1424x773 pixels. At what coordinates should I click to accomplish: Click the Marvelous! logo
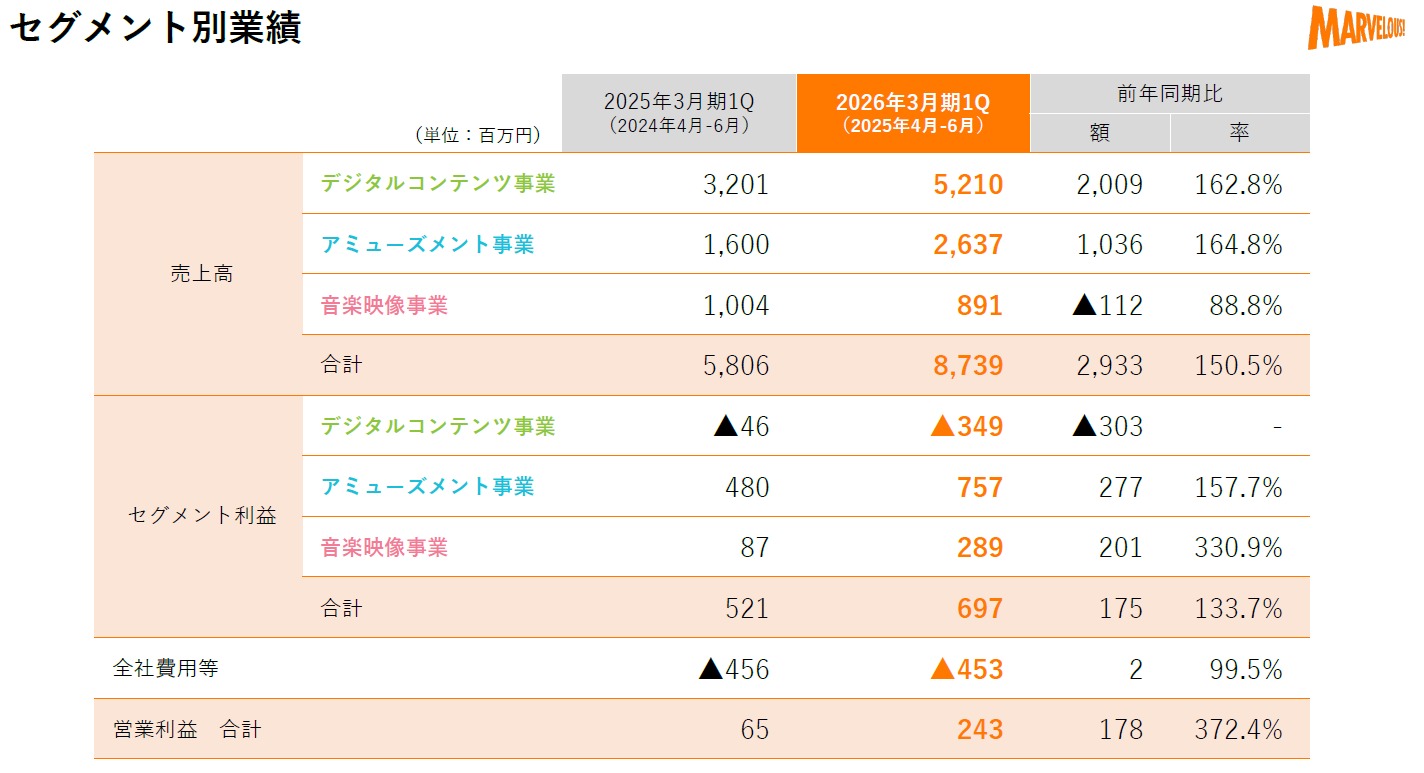click(1359, 27)
